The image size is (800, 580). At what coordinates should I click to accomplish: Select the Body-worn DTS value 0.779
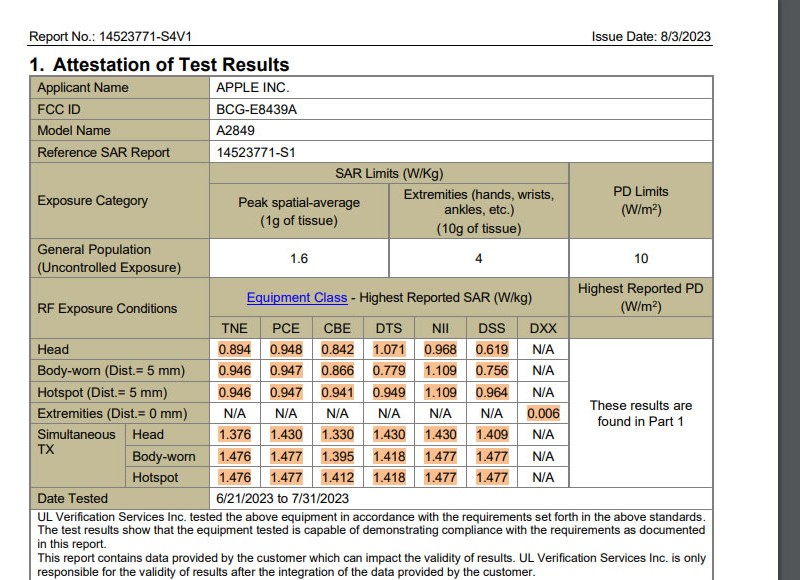click(389, 371)
